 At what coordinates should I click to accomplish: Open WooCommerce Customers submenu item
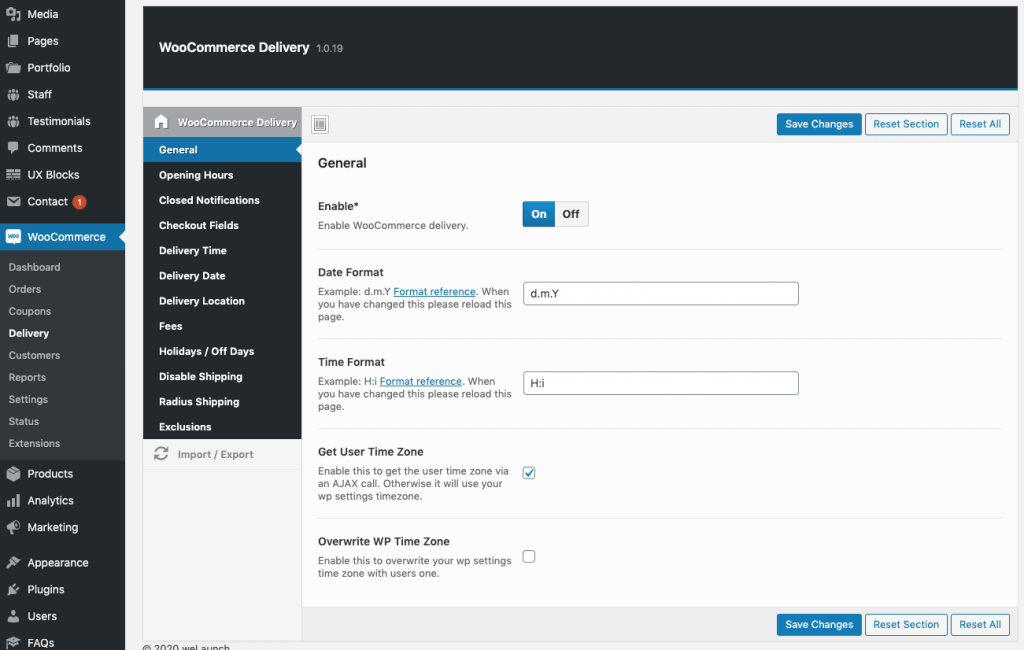(x=34, y=355)
